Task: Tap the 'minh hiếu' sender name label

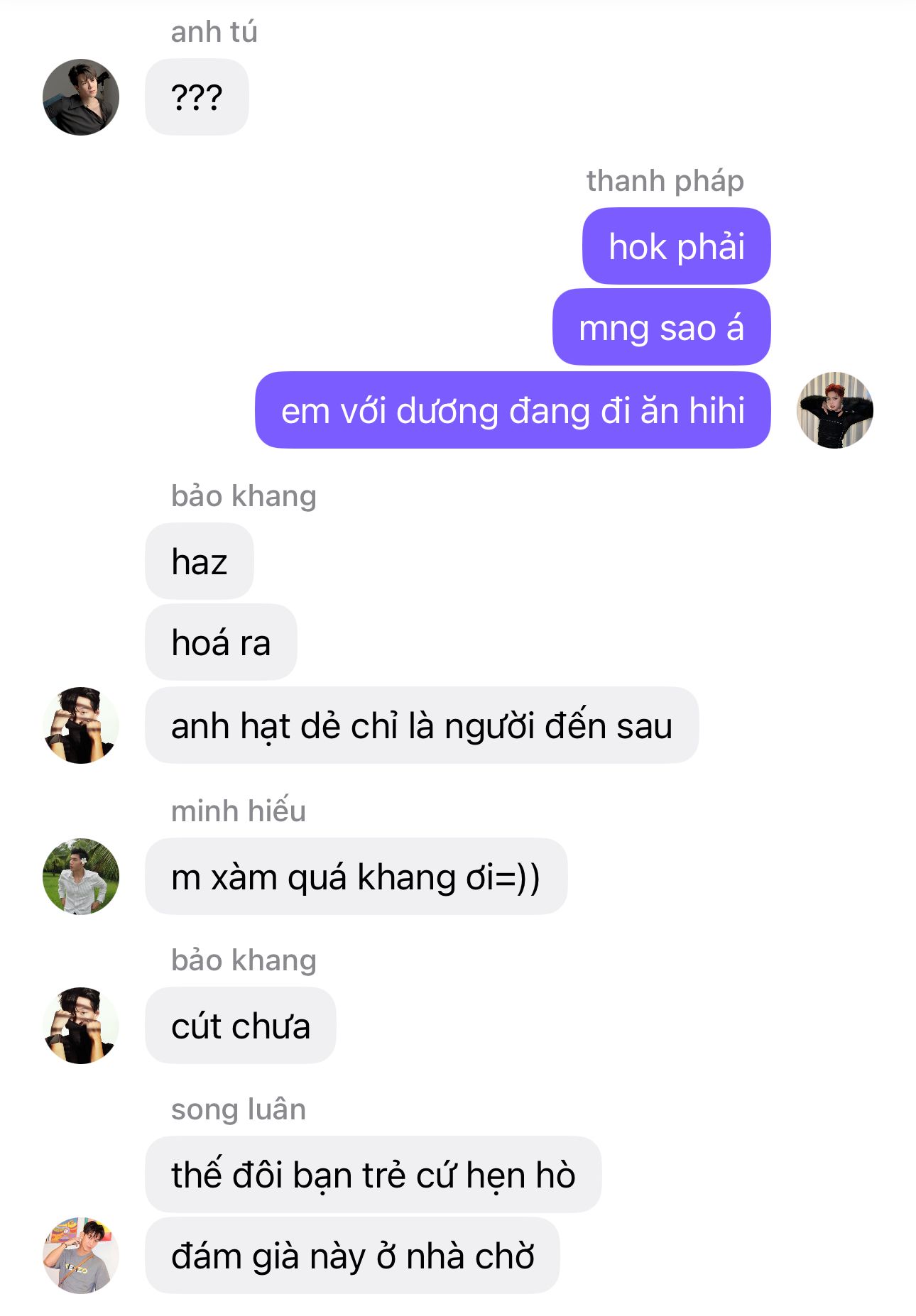Action: point(239,811)
